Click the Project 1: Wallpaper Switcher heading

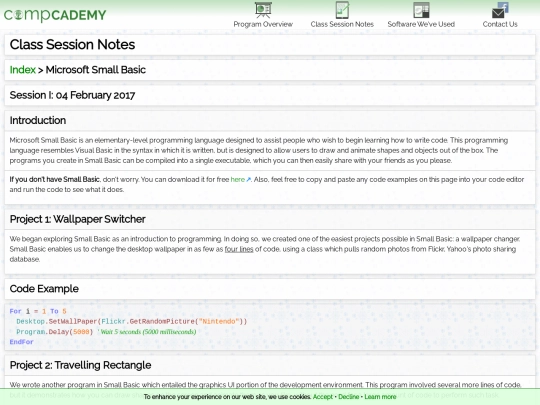[77, 219]
